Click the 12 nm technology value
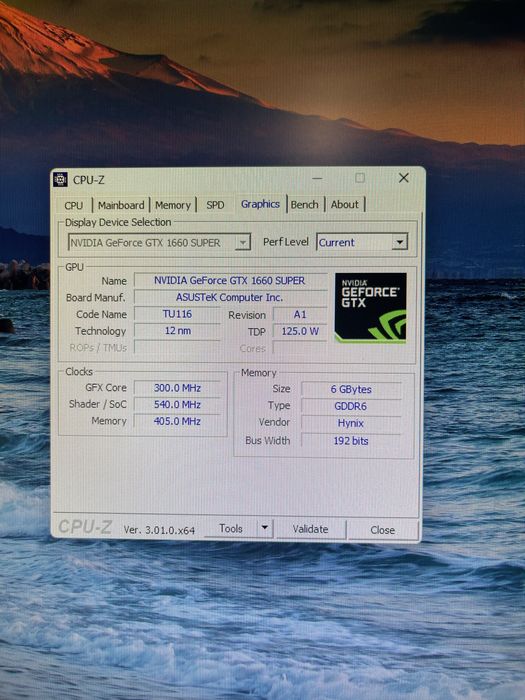 (x=177, y=331)
